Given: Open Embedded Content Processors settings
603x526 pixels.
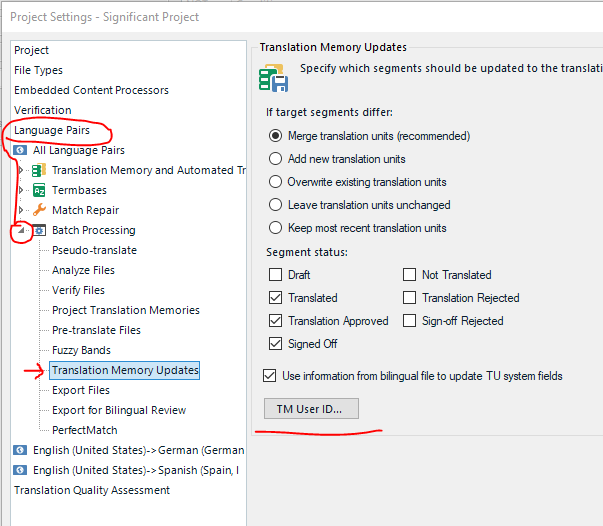Looking at the screenshot, I should point(92,90).
